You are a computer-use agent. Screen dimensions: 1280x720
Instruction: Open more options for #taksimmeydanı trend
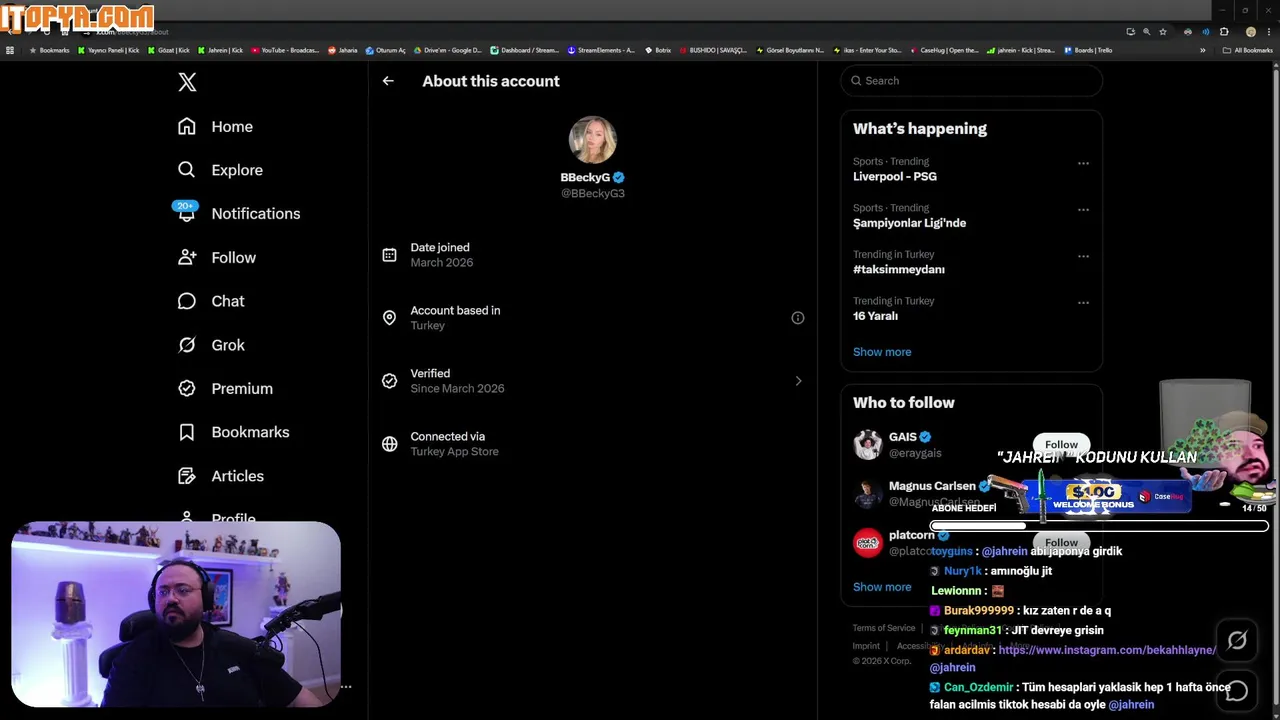pyautogui.click(x=1083, y=256)
